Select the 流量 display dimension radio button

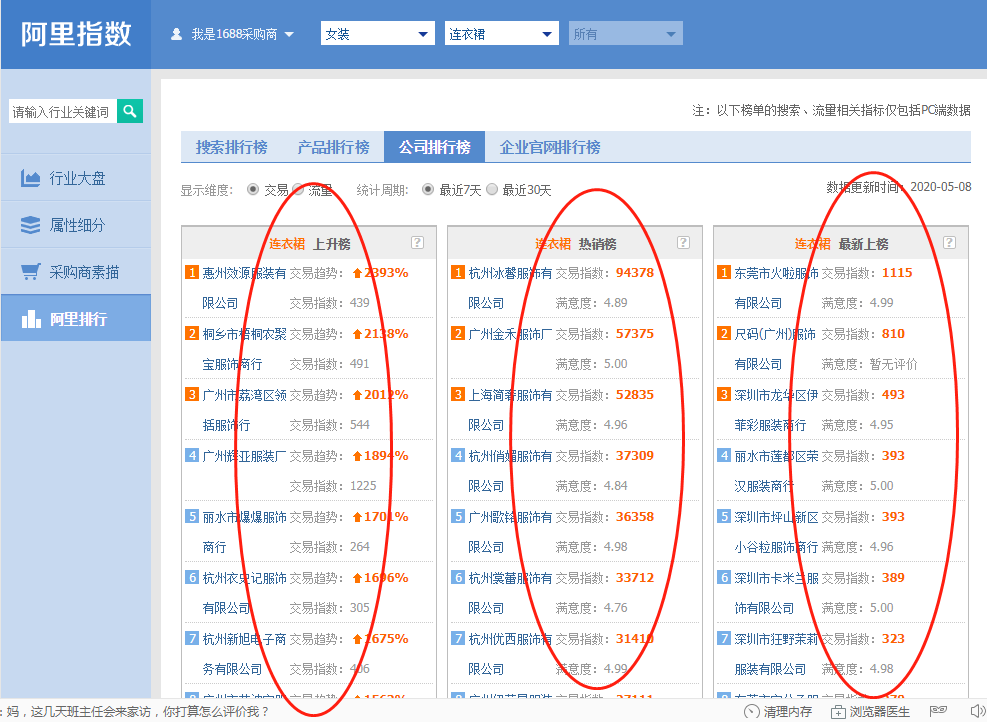tap(298, 189)
